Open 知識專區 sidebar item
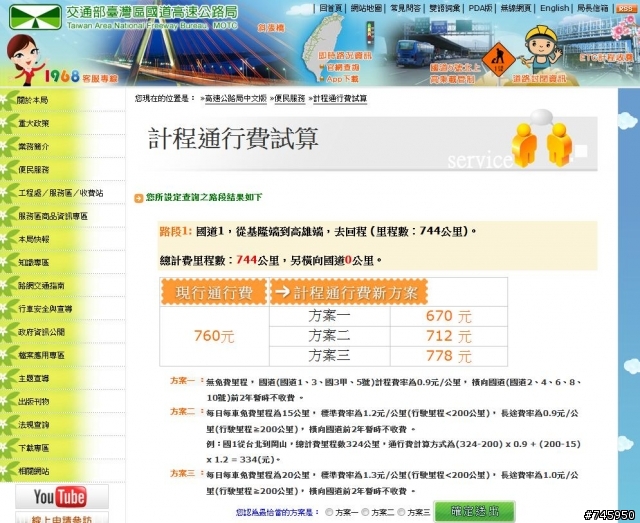The width and height of the screenshot is (640, 523). (x=33, y=263)
